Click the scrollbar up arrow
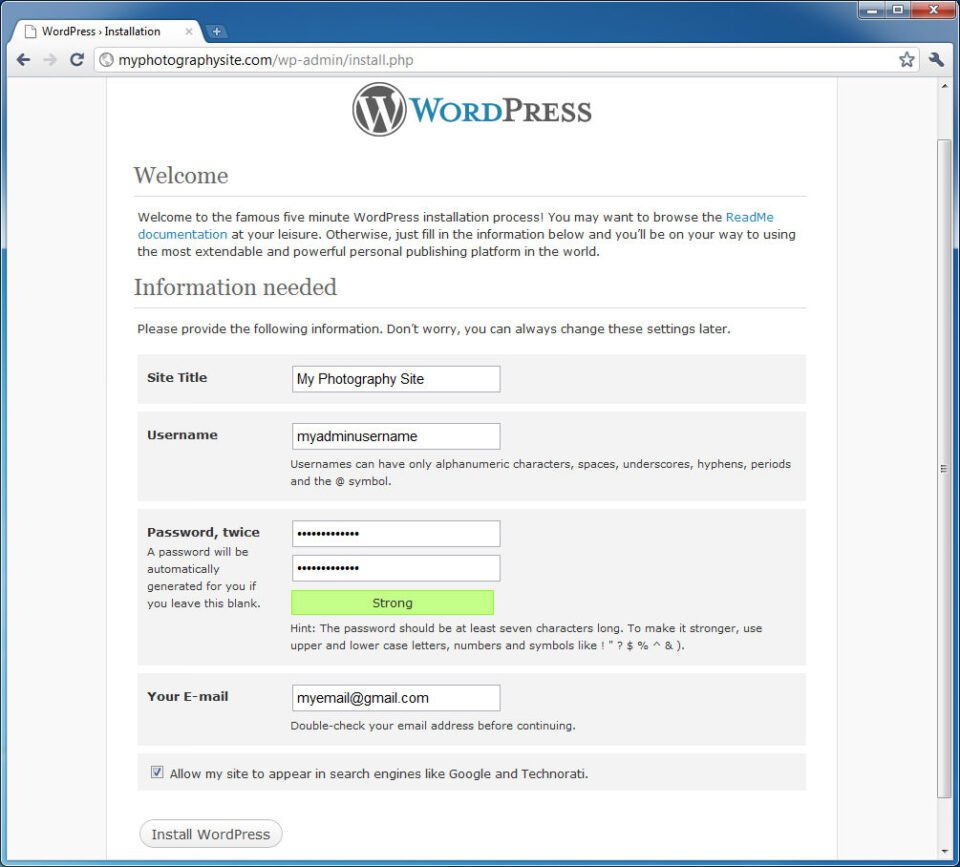Screen dimensions: 960x867 point(943,86)
